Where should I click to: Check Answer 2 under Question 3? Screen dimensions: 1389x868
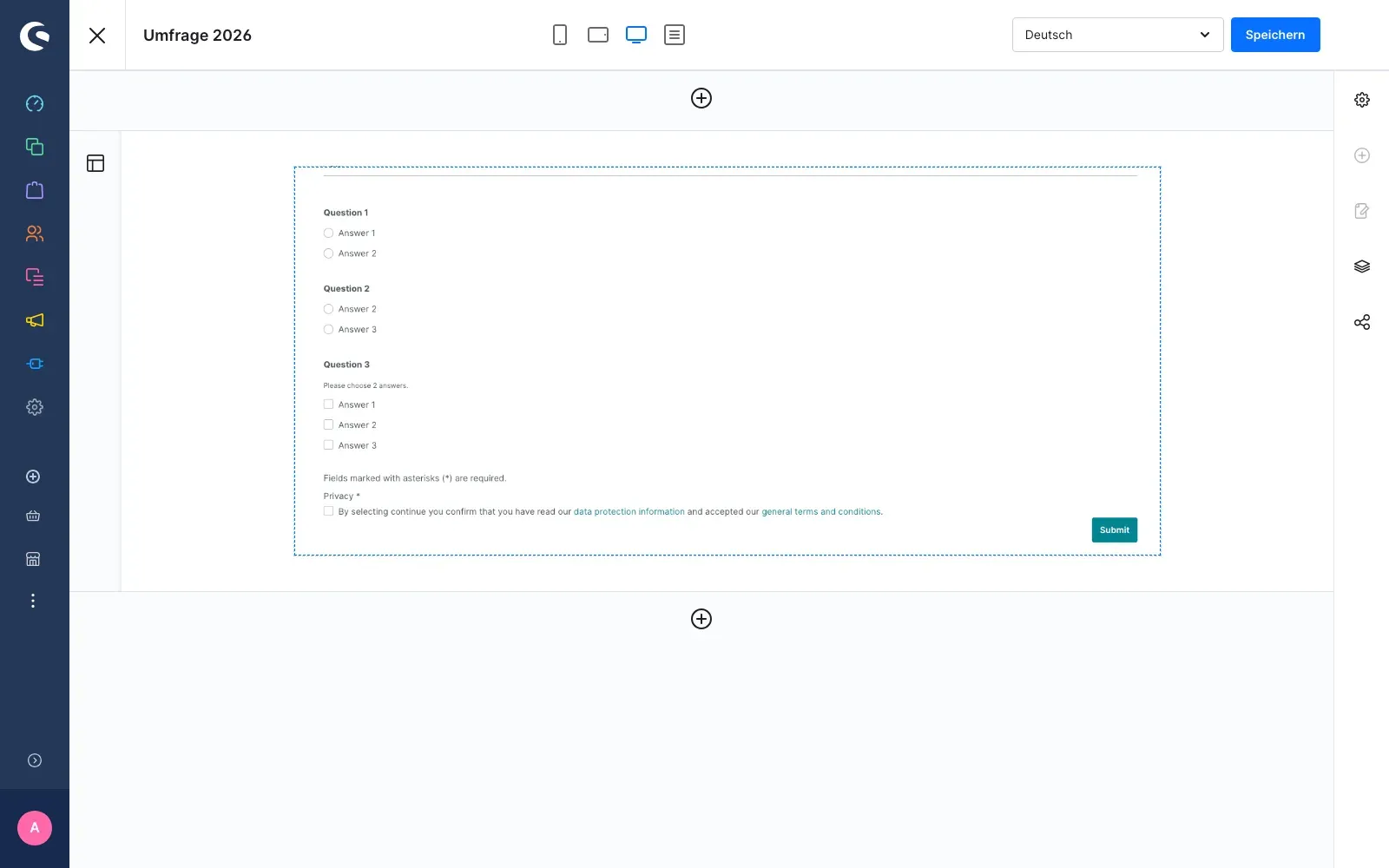click(x=328, y=424)
